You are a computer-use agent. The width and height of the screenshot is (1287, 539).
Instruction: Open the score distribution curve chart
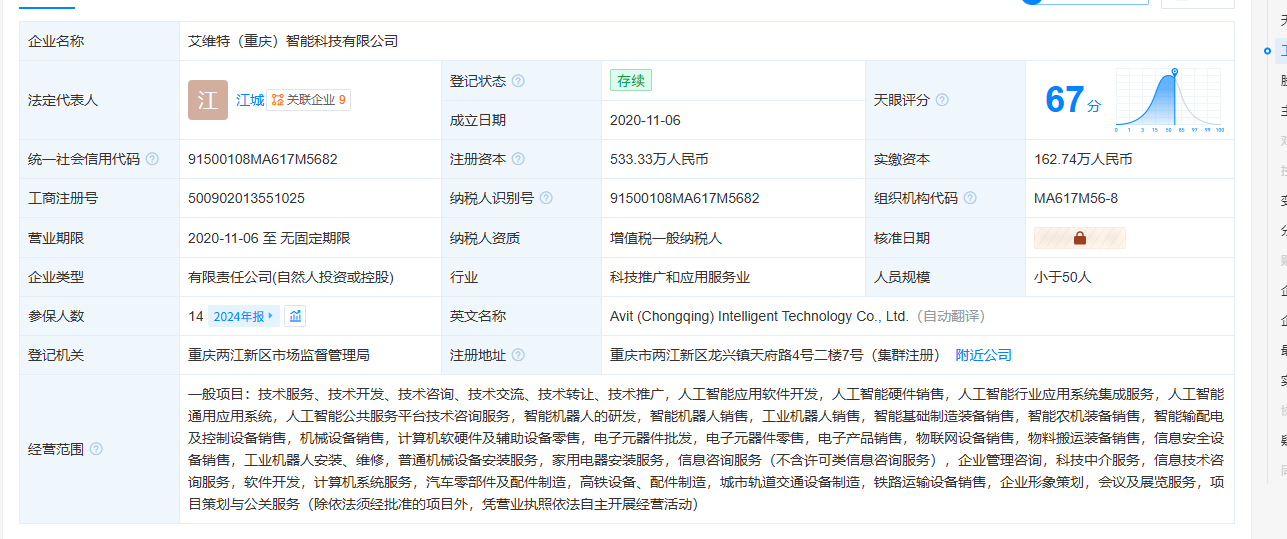1169,100
